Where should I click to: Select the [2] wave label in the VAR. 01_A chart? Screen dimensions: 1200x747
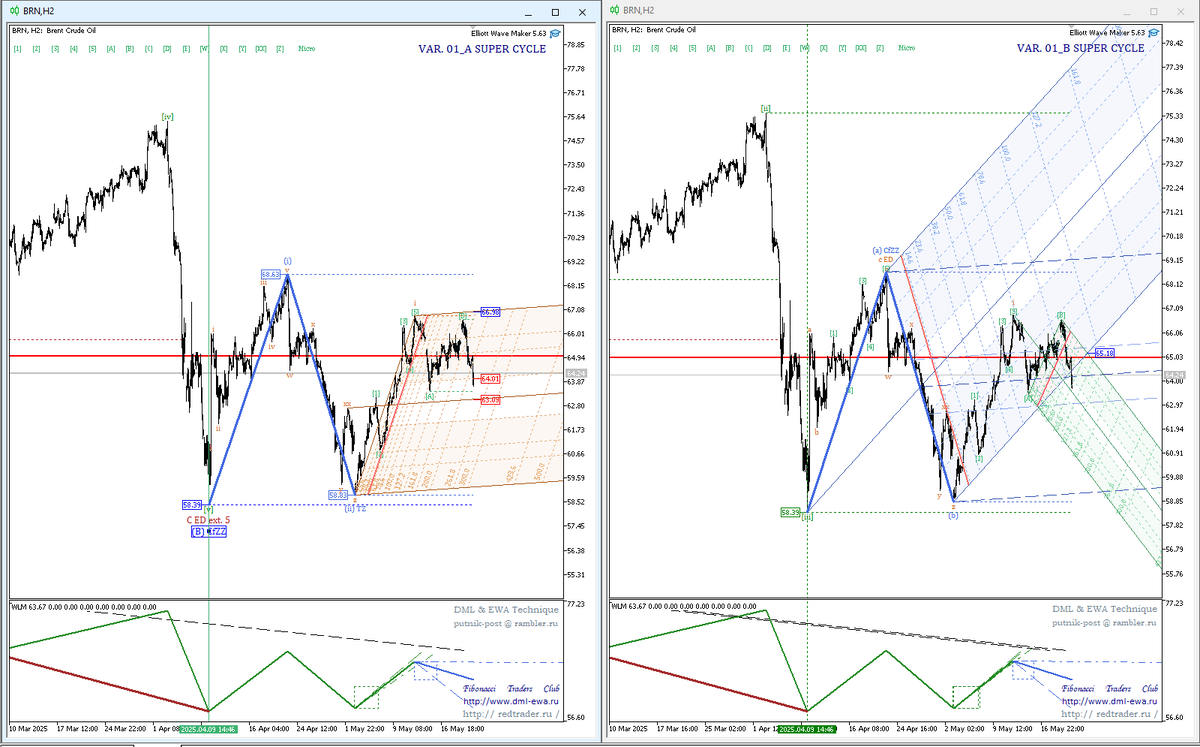point(36,48)
